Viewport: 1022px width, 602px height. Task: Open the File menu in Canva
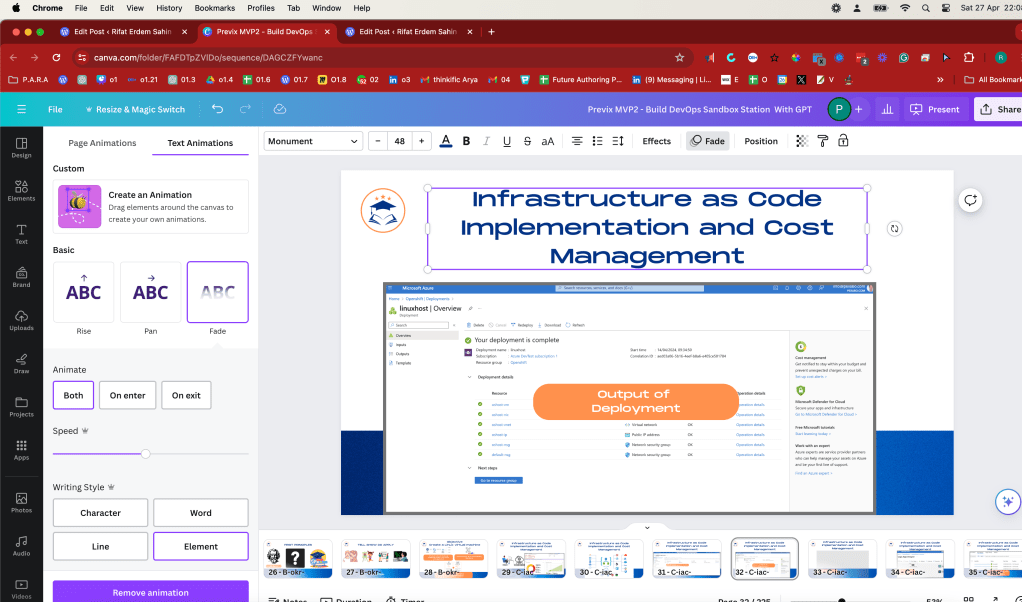pyautogui.click(x=55, y=109)
